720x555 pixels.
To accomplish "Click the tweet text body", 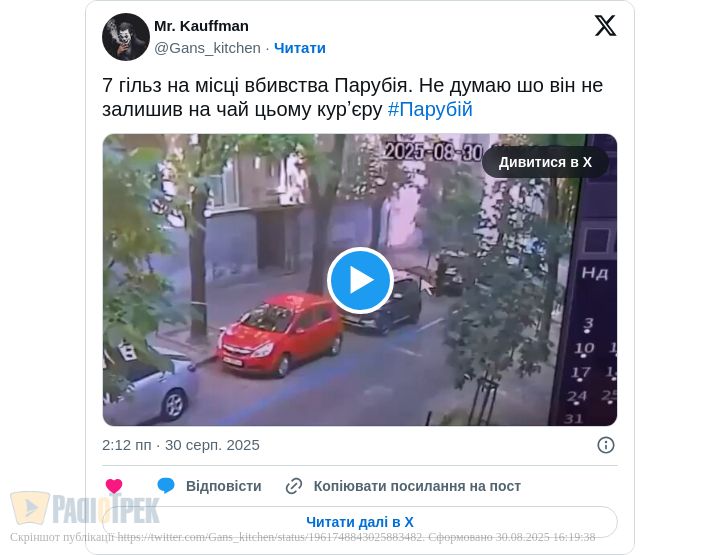I will point(352,97).
